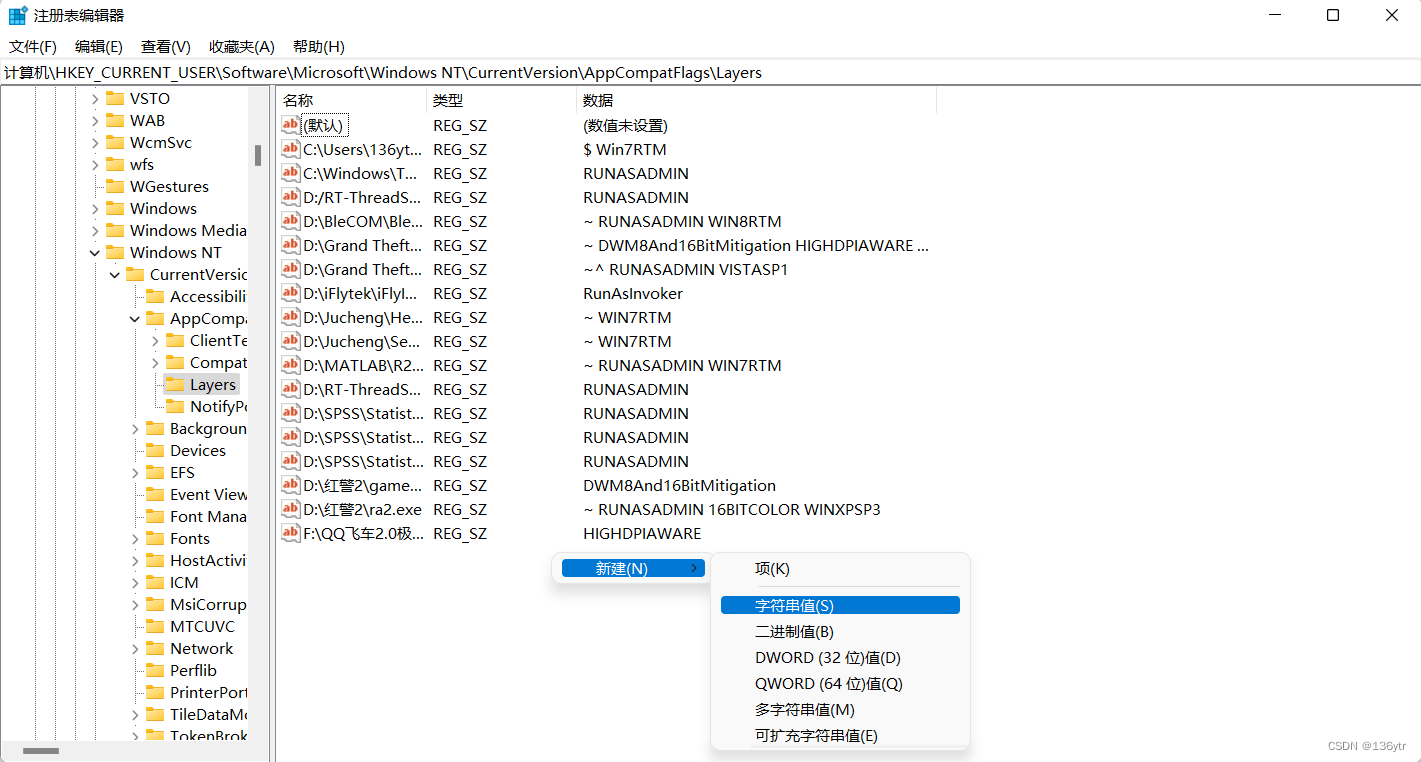Click 新建(N) in the context menu

coord(633,568)
